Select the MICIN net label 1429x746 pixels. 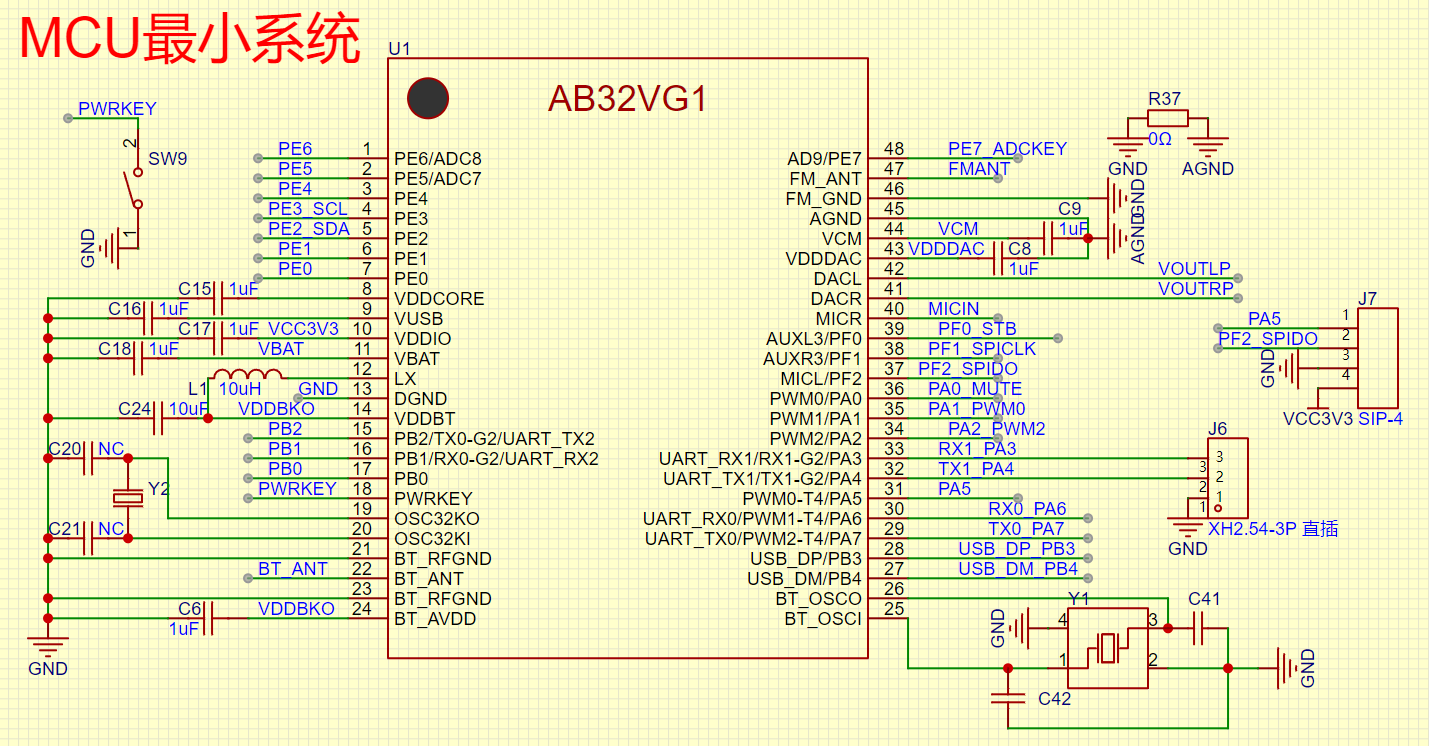953,308
